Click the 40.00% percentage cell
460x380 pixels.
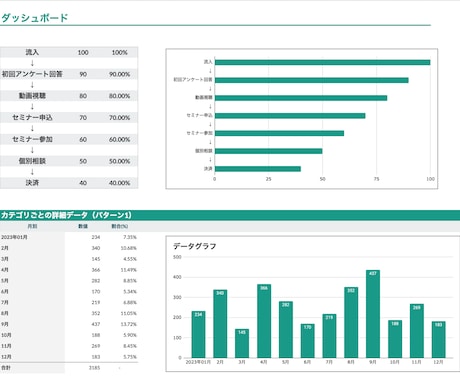(119, 183)
